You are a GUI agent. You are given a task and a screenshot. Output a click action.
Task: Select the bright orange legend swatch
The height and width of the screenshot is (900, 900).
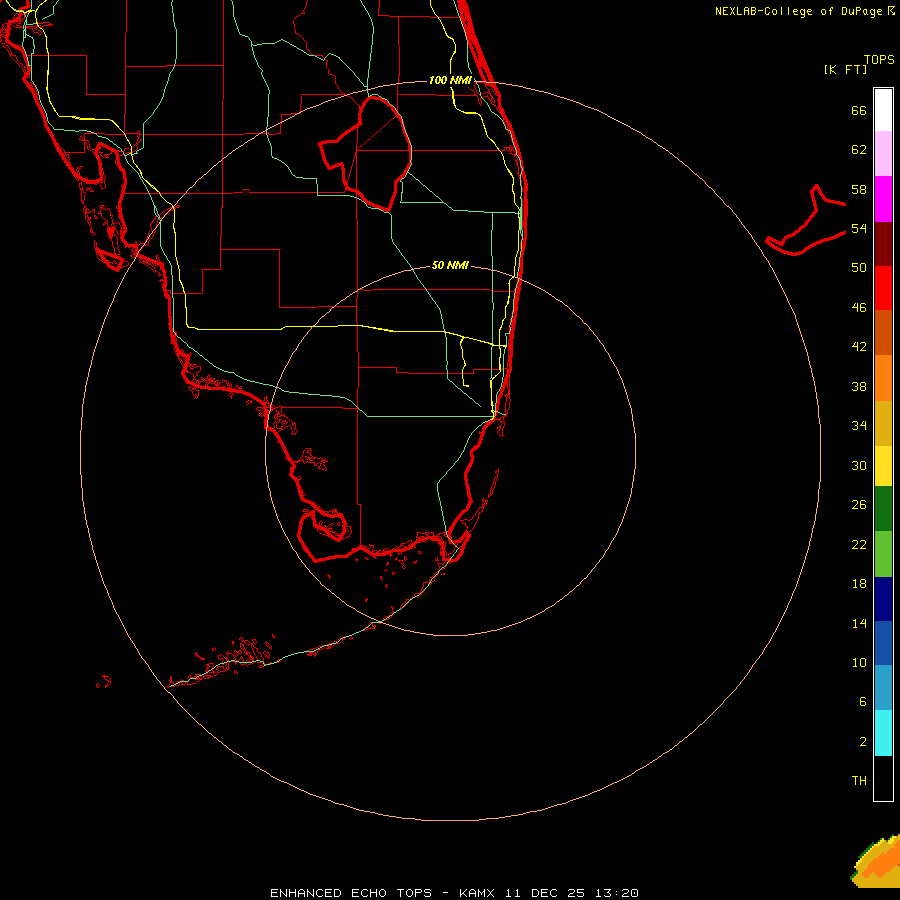(883, 378)
